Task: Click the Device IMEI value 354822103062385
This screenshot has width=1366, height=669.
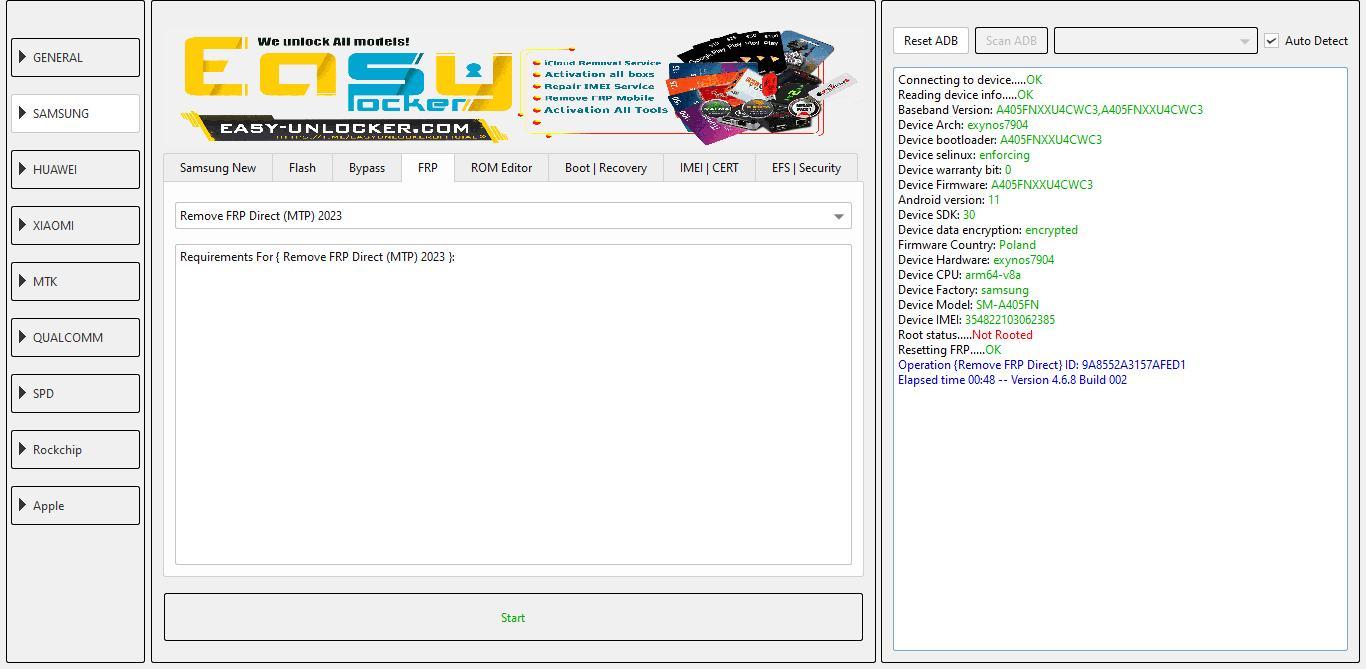Action: coord(1009,320)
